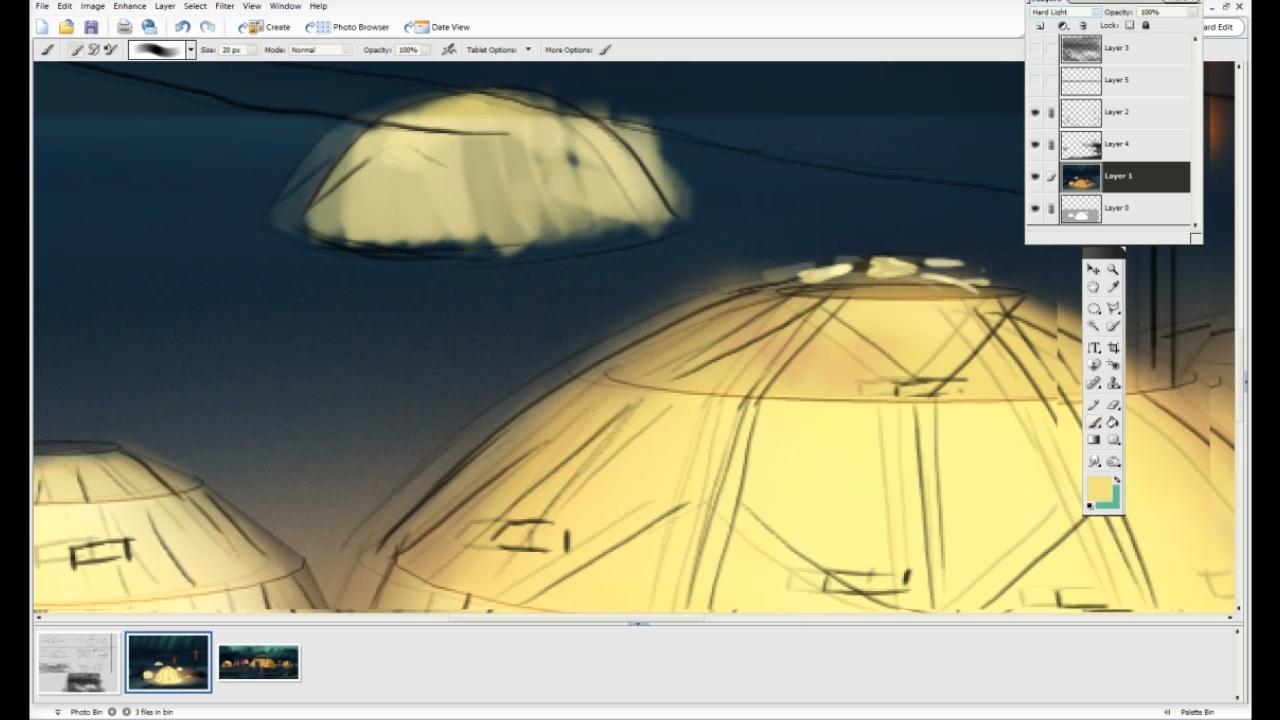Create a new layer icon
Screen dimensions: 1280x720
point(1040,26)
